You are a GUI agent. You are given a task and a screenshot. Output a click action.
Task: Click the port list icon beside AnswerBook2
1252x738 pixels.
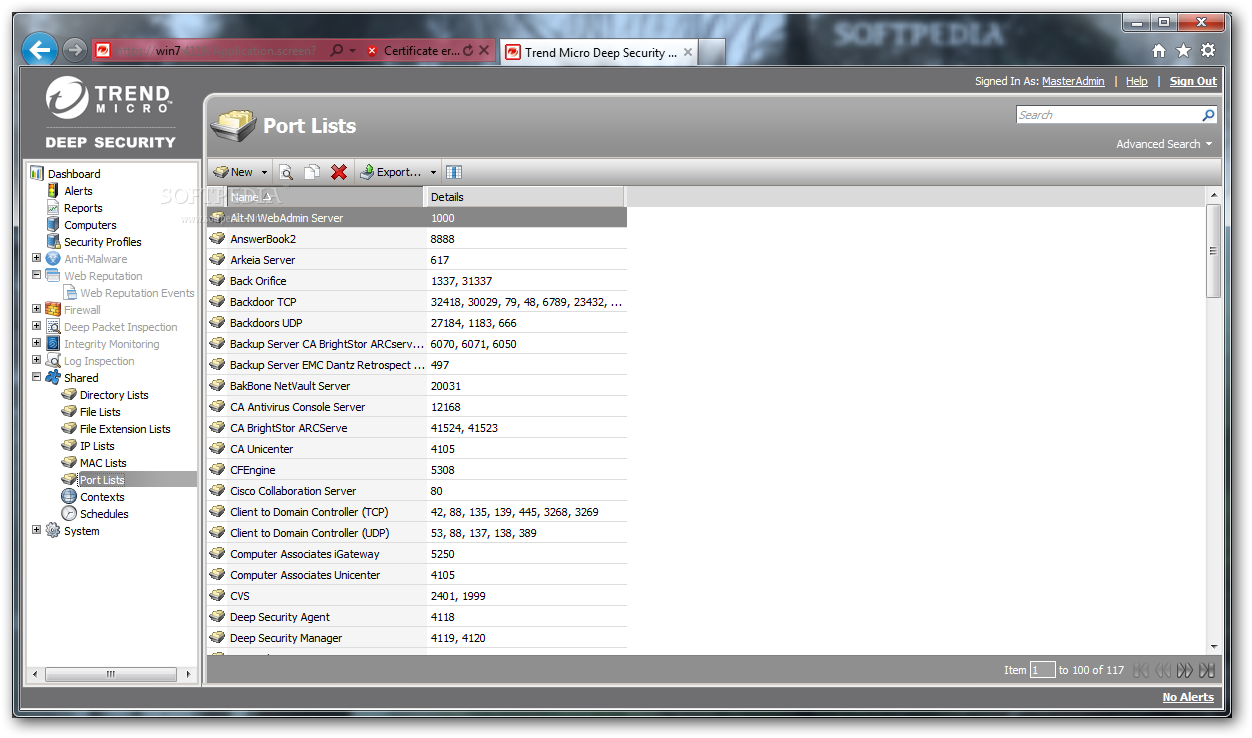pyautogui.click(x=217, y=239)
